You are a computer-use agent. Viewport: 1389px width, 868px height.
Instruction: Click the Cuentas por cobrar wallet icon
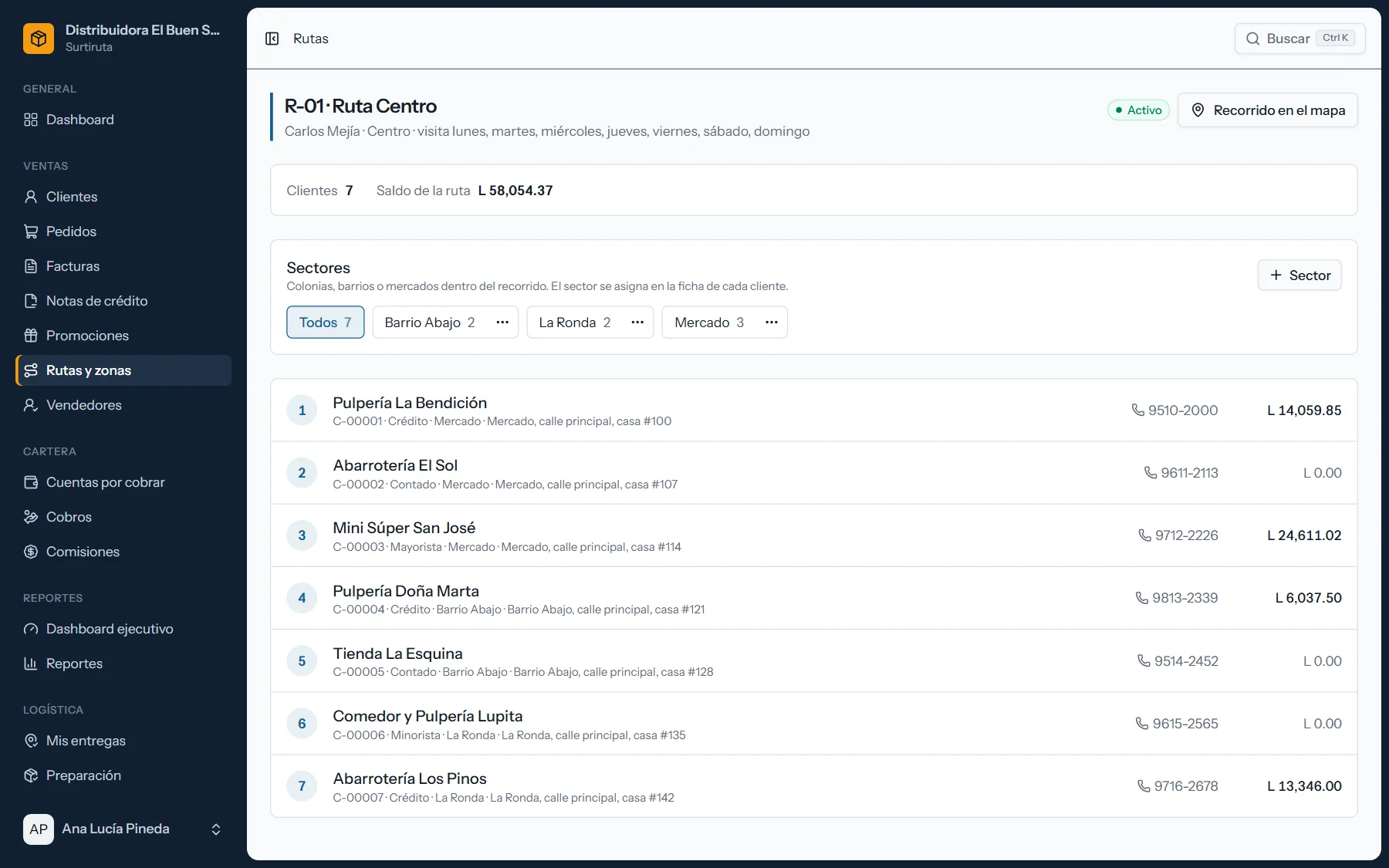tap(31, 482)
